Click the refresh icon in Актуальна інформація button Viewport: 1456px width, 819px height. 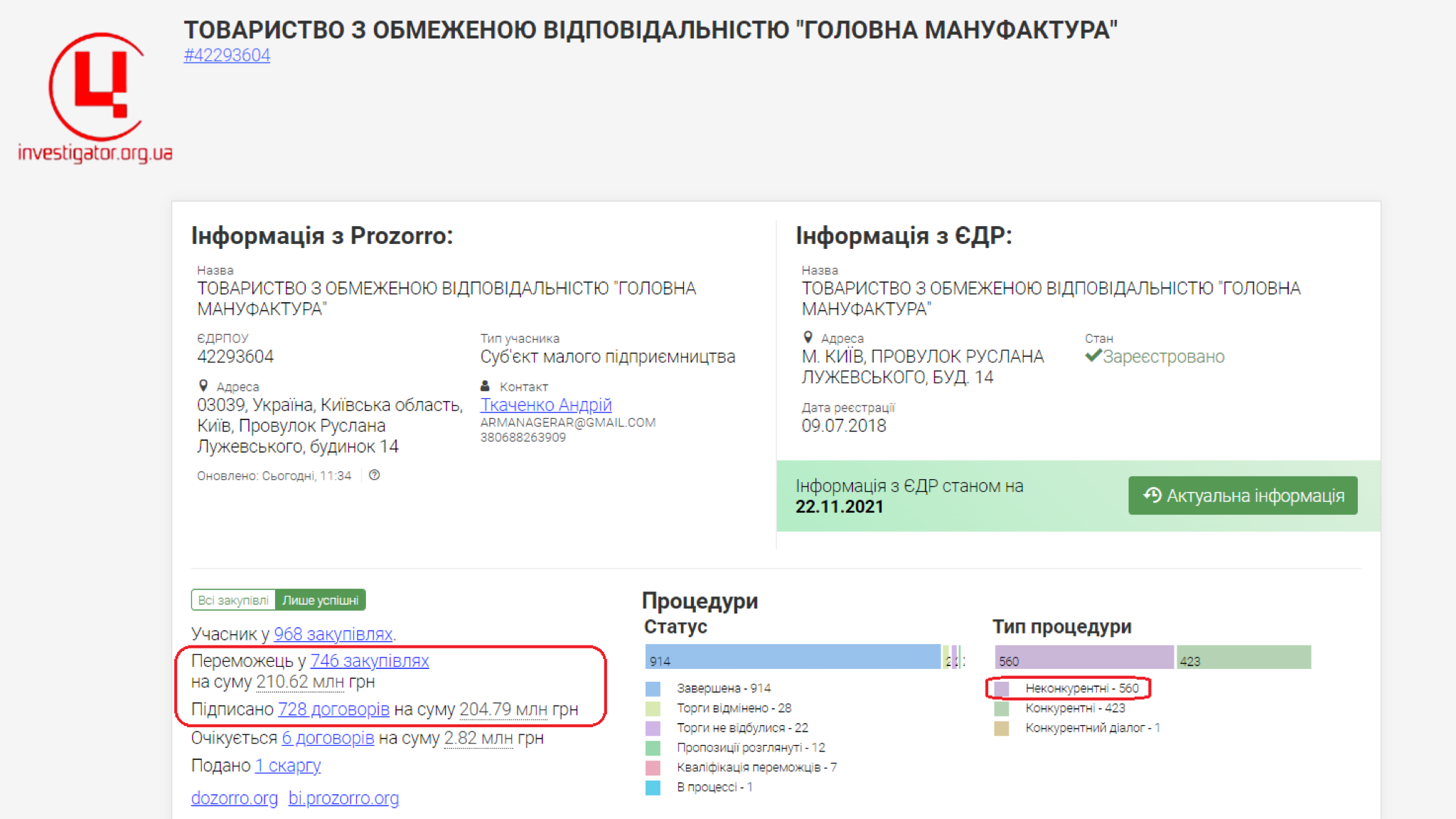tap(1152, 495)
